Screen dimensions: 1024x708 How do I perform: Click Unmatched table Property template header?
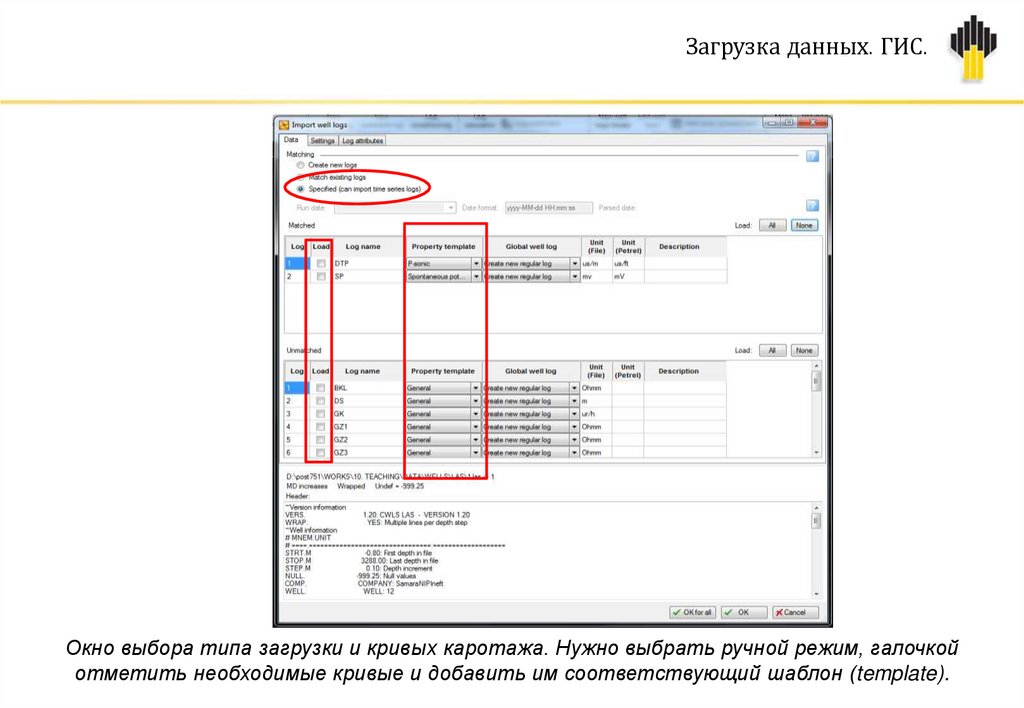tap(443, 371)
